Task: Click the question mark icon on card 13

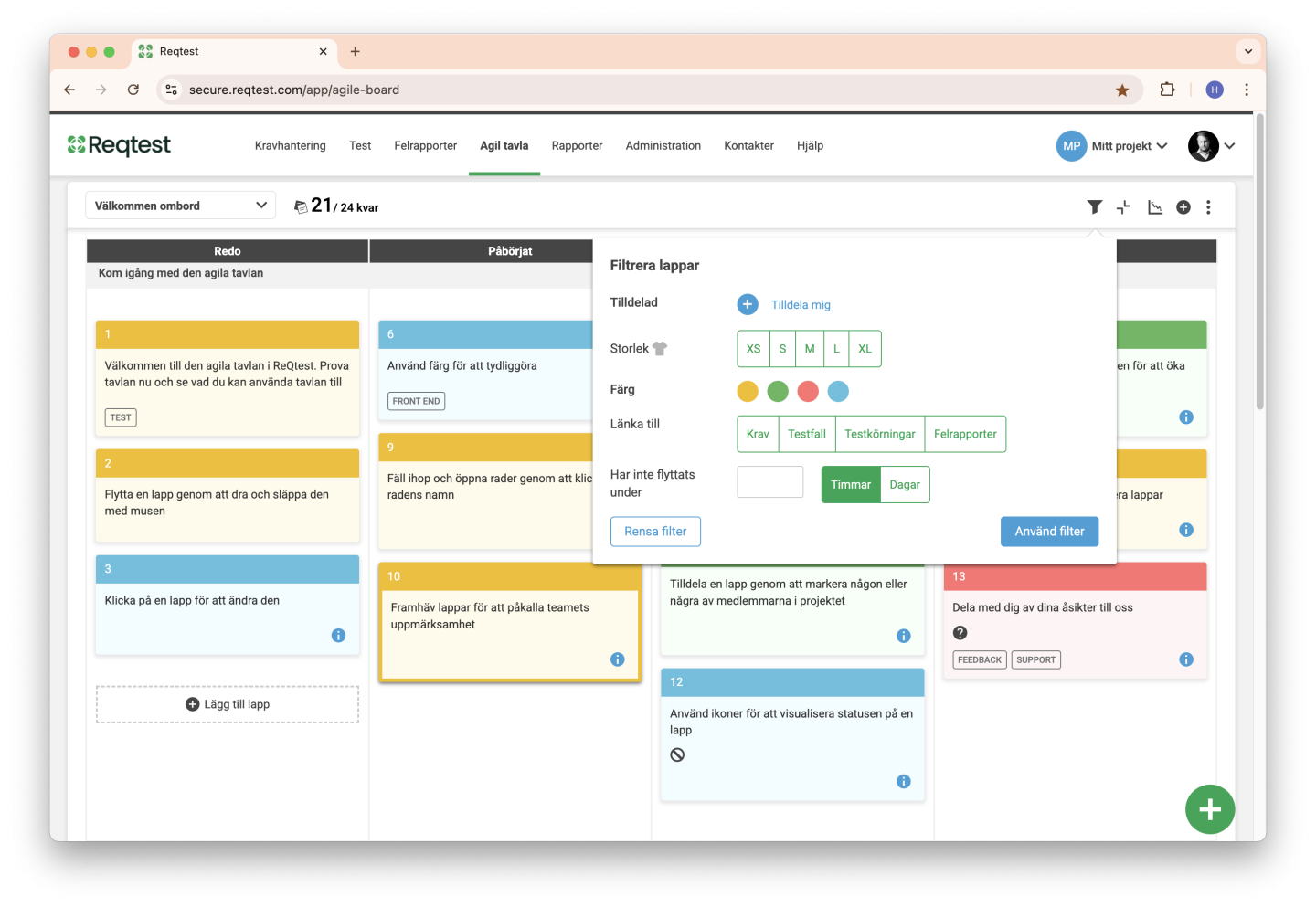Action: [960, 633]
